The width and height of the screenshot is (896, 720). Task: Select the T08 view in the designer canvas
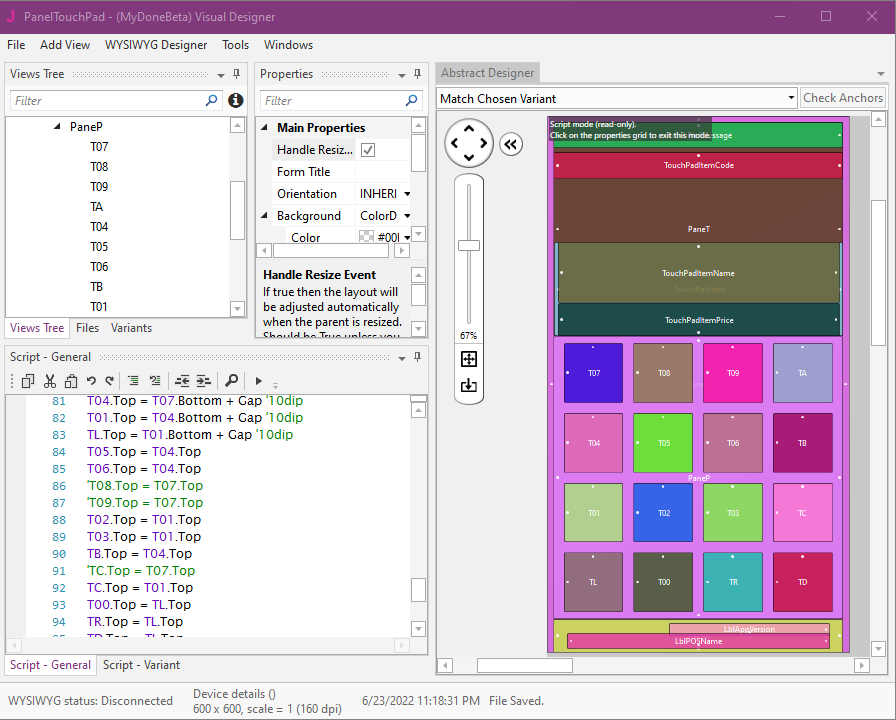click(x=663, y=373)
